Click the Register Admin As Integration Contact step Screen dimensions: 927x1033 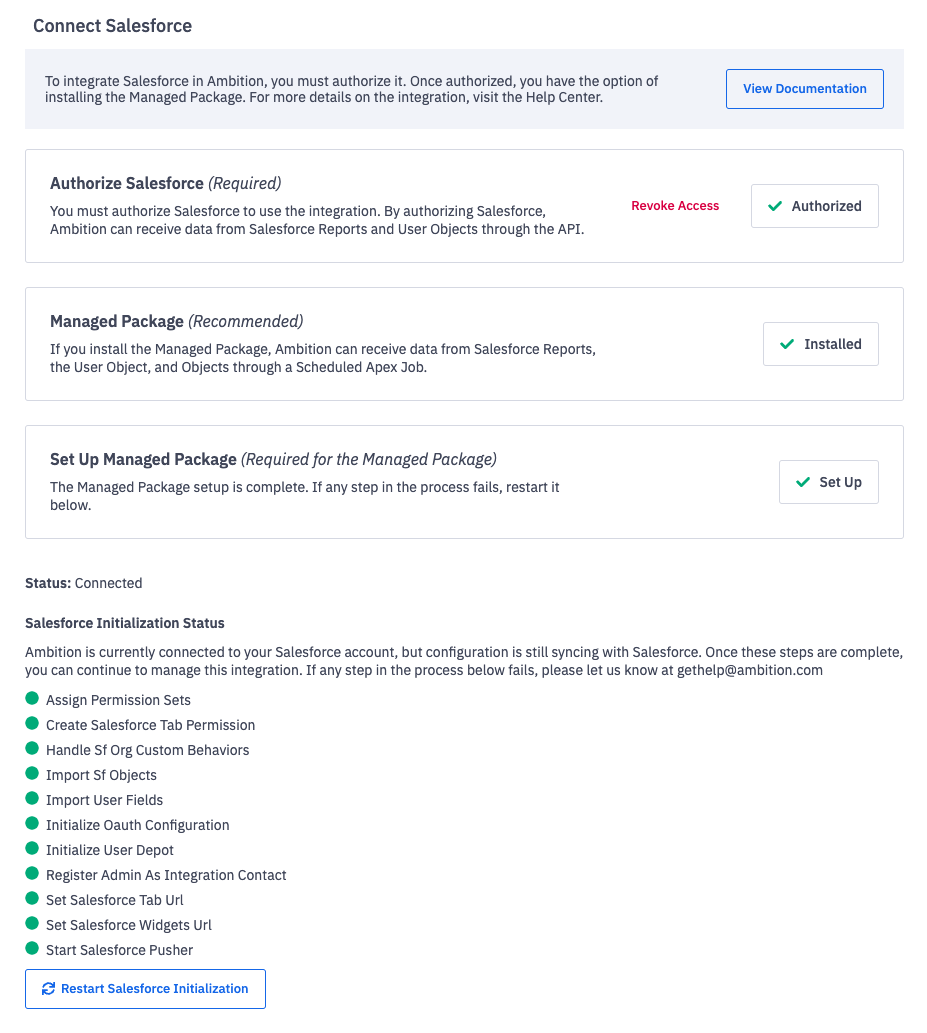coord(166,875)
